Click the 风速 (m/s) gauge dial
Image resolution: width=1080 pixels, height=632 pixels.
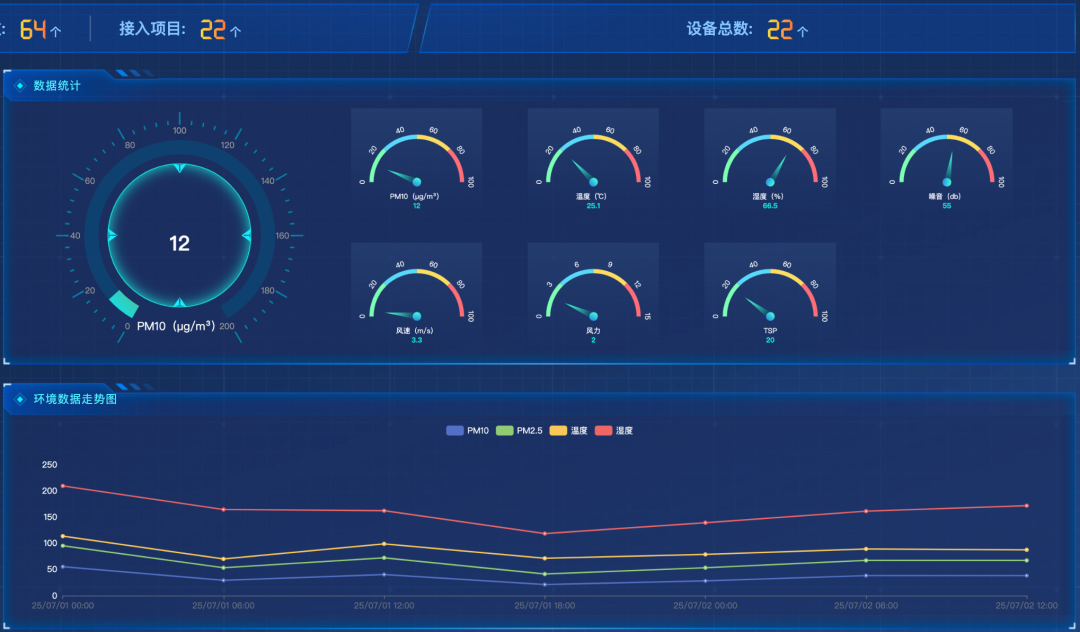(x=416, y=293)
